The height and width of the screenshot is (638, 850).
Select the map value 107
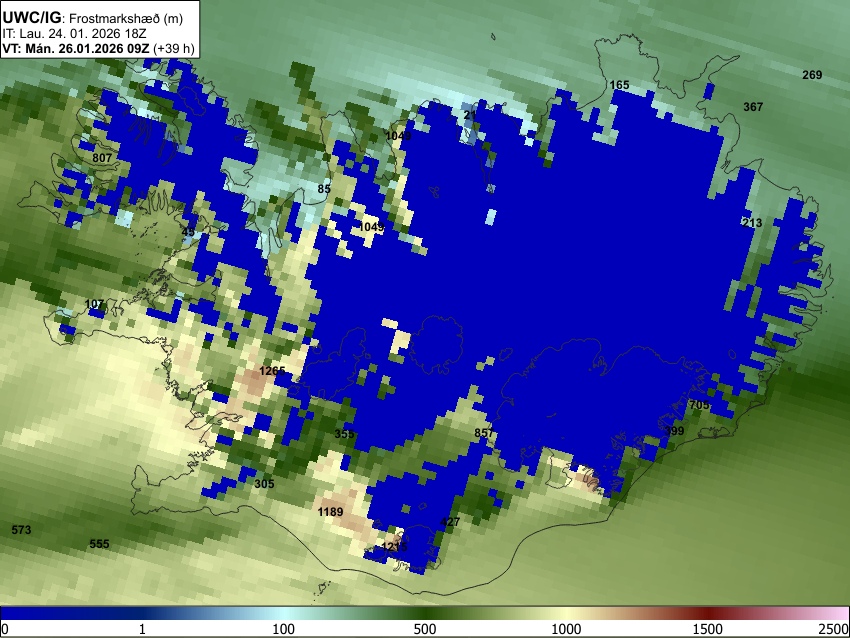tap(94, 304)
